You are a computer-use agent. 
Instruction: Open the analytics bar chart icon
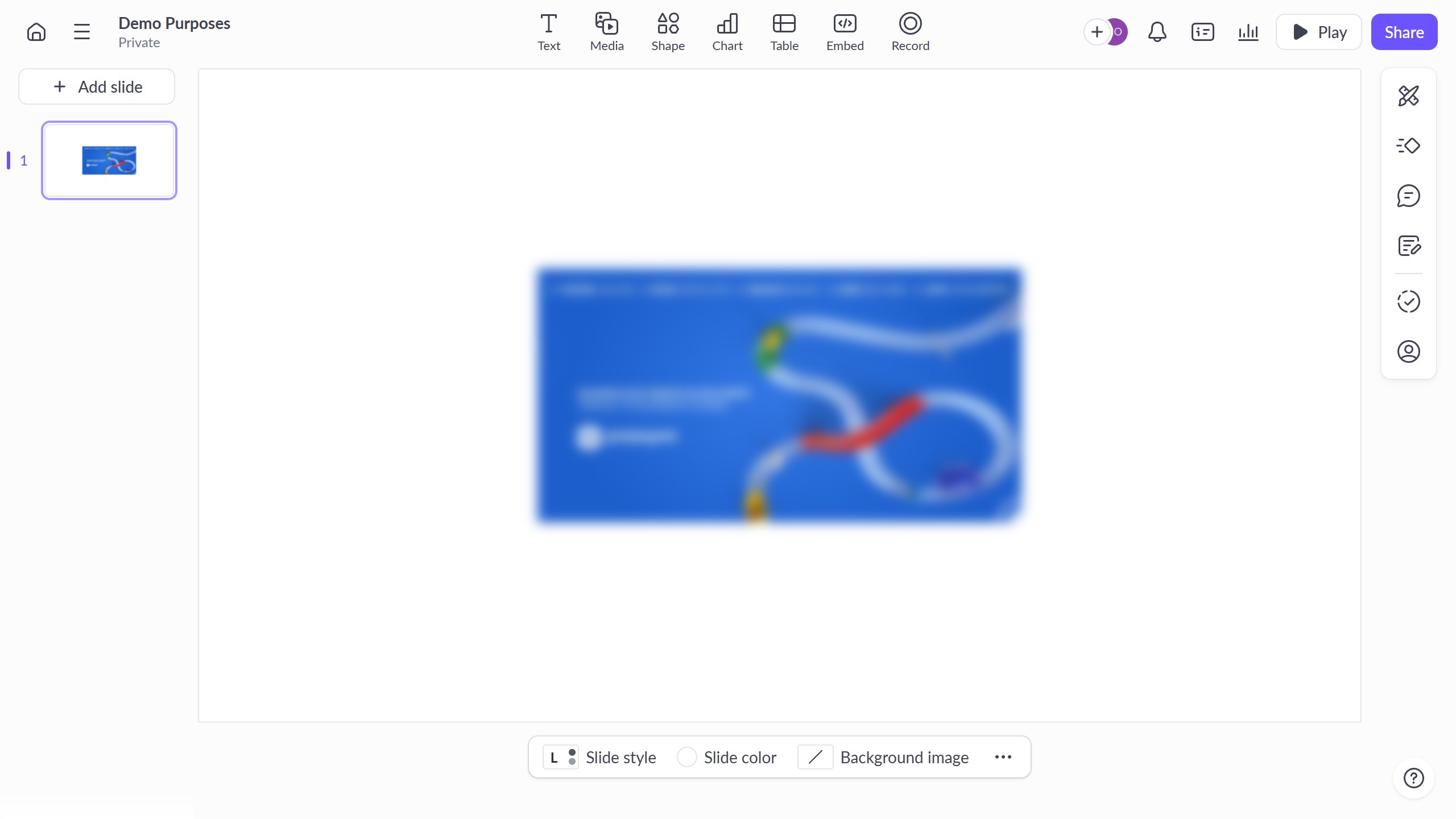(x=1248, y=32)
